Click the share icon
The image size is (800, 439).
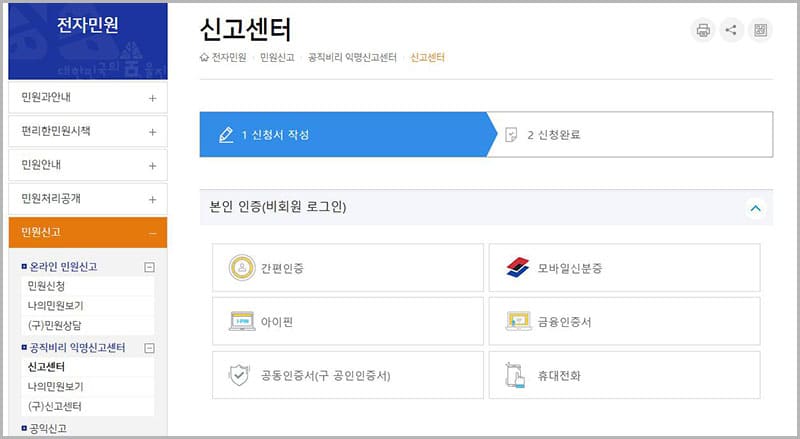pos(732,30)
